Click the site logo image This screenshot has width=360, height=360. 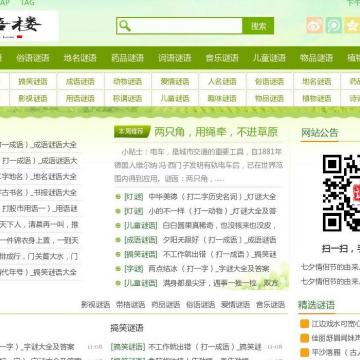(x=29, y=26)
